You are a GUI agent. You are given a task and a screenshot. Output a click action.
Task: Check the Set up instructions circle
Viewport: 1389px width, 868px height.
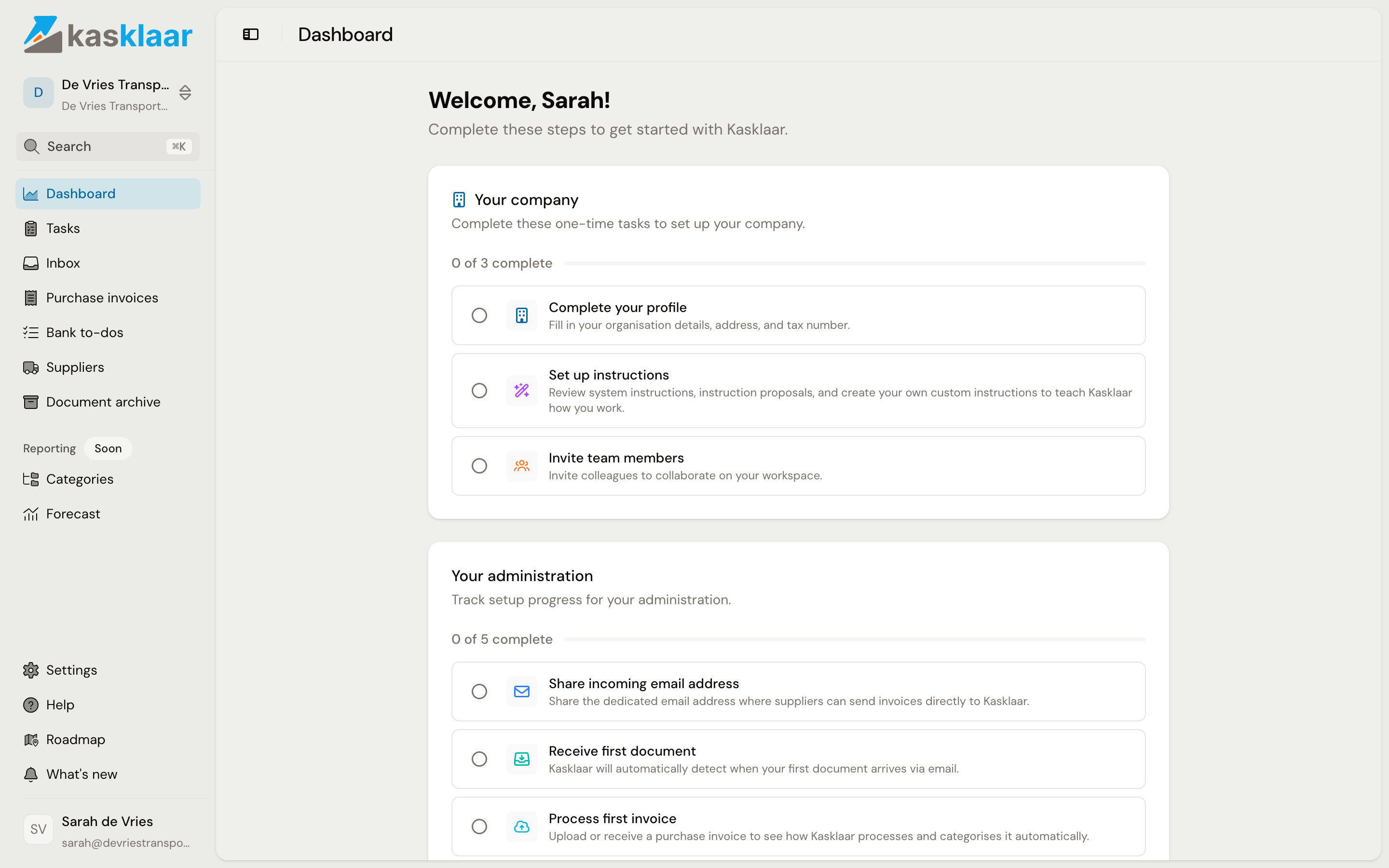coord(479,391)
